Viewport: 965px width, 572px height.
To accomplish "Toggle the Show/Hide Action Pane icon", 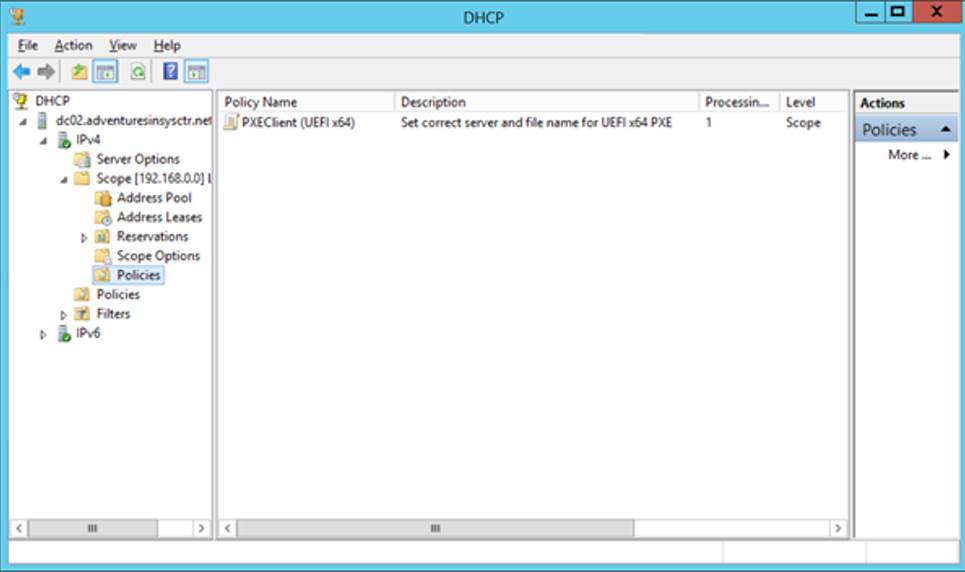I will coord(196,72).
